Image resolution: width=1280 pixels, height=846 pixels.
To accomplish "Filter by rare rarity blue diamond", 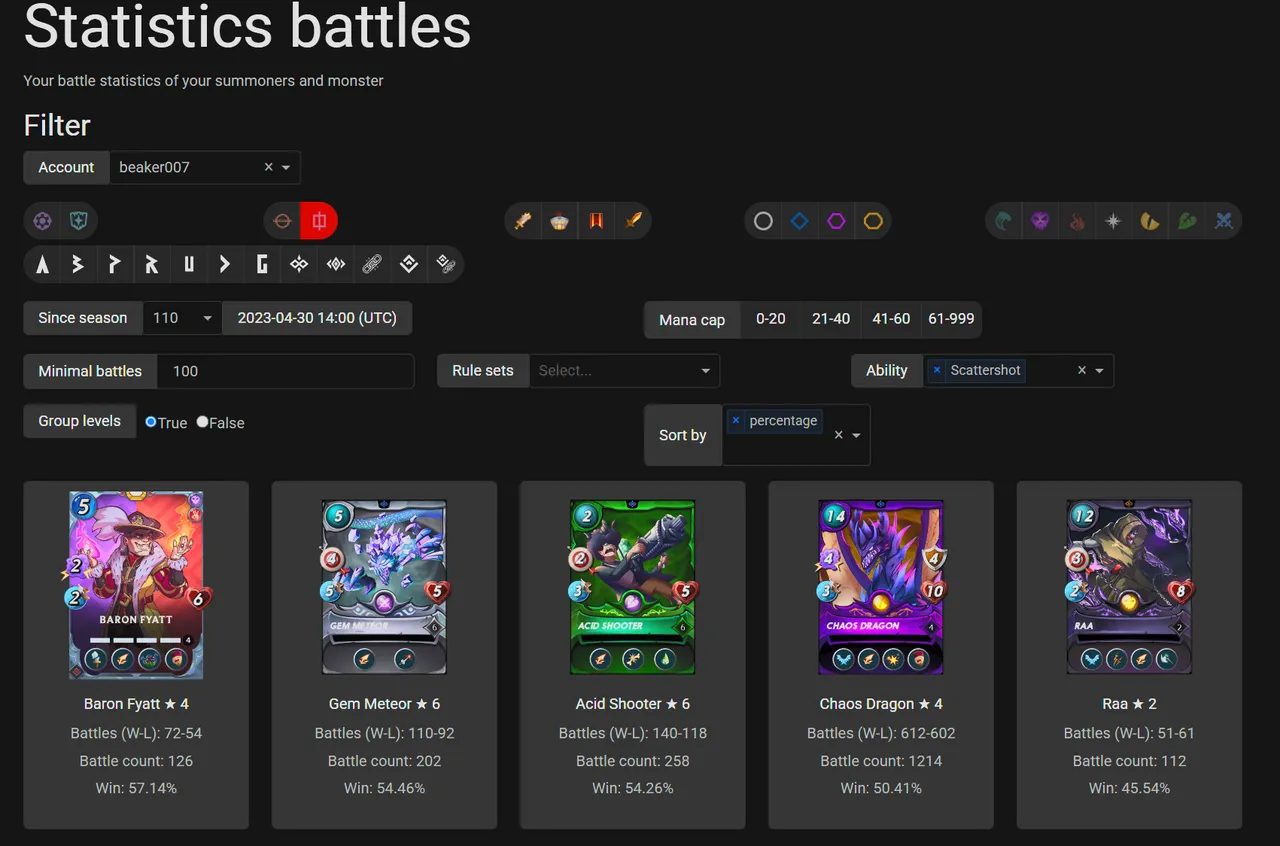I will (800, 221).
